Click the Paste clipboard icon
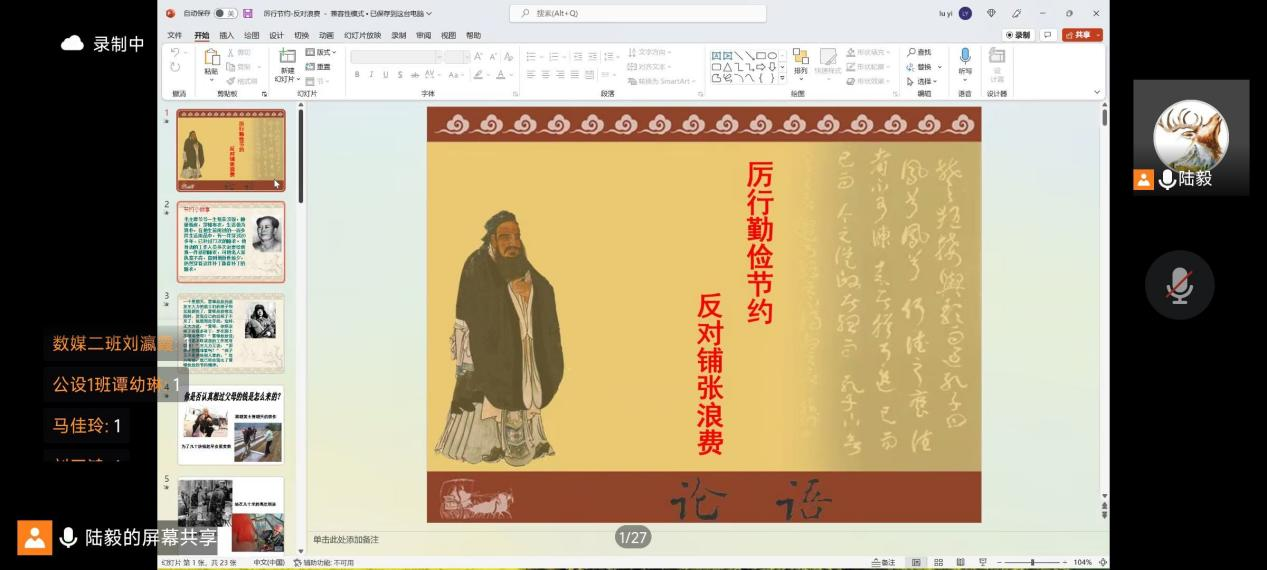Image resolution: width=1267 pixels, height=570 pixels. (211, 57)
